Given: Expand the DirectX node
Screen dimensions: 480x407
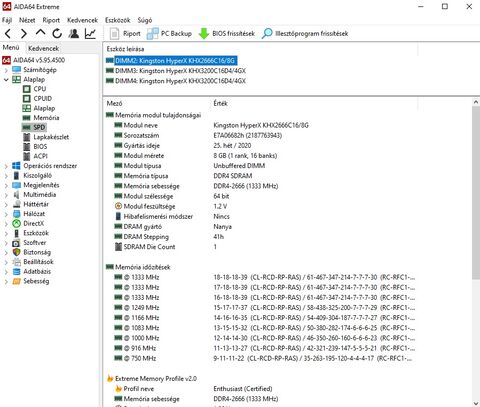Looking at the screenshot, I should coord(6,224).
